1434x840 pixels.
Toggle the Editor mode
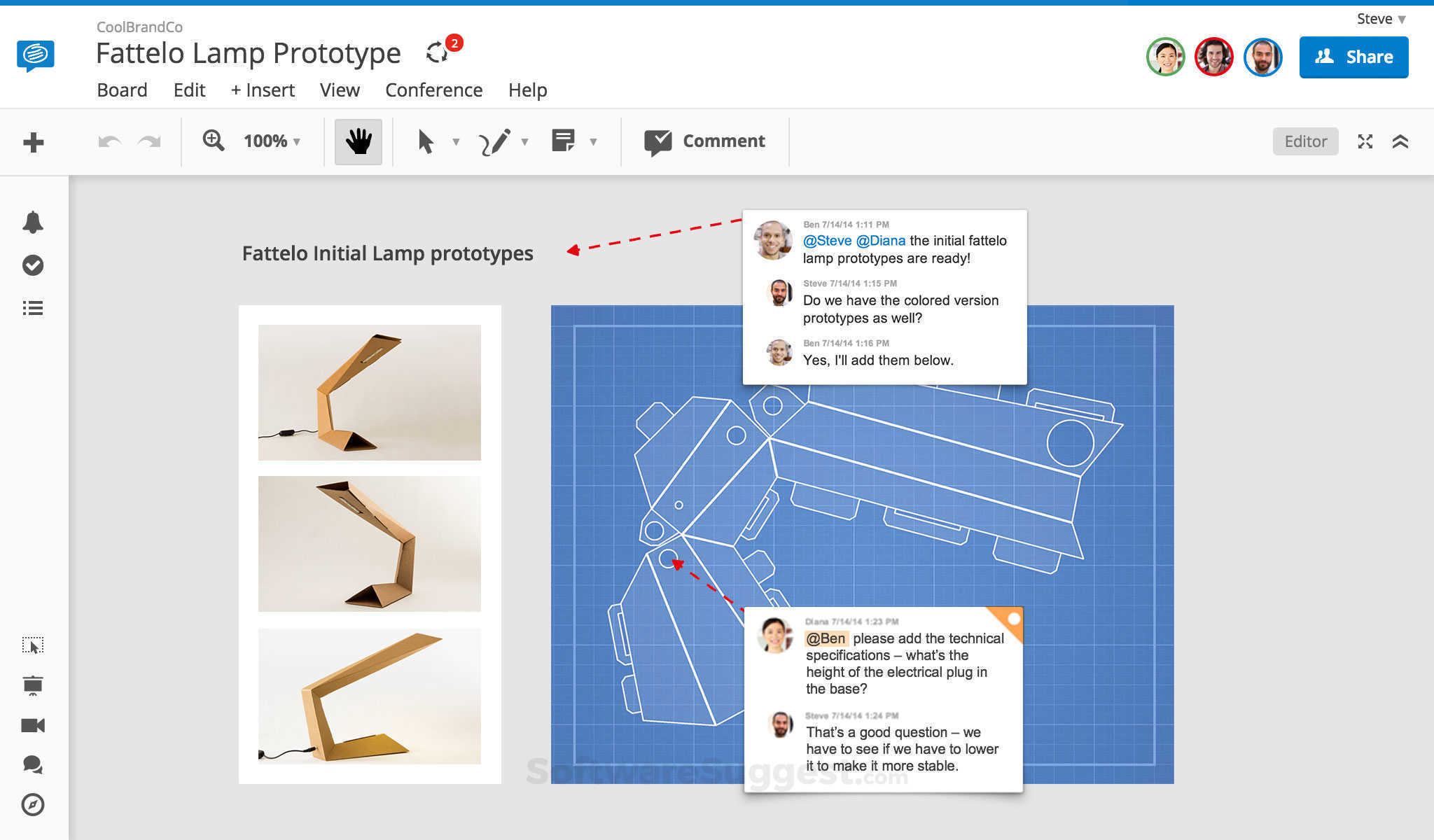tap(1305, 141)
